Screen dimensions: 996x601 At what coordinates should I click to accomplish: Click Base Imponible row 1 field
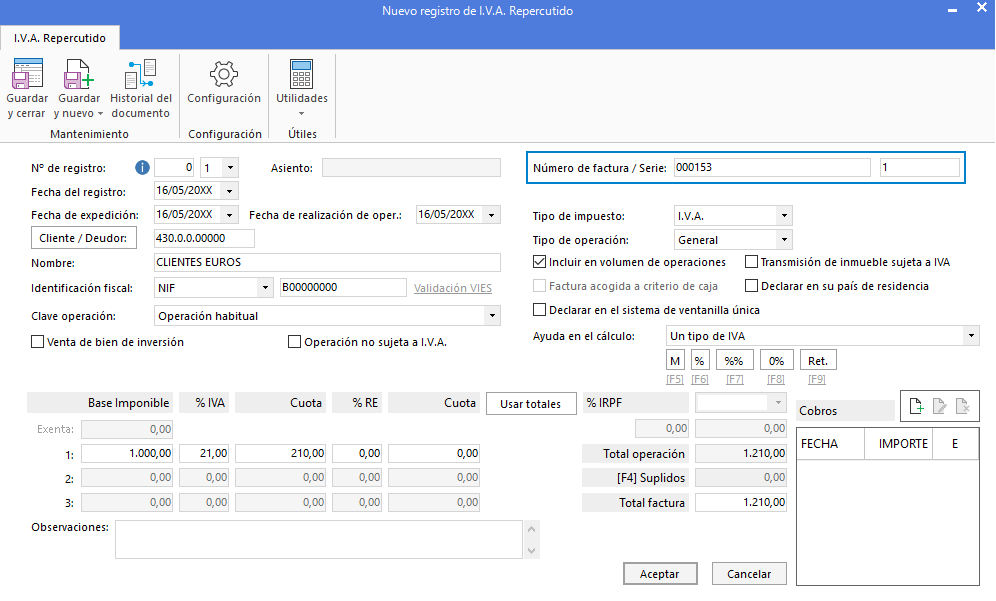[127, 453]
